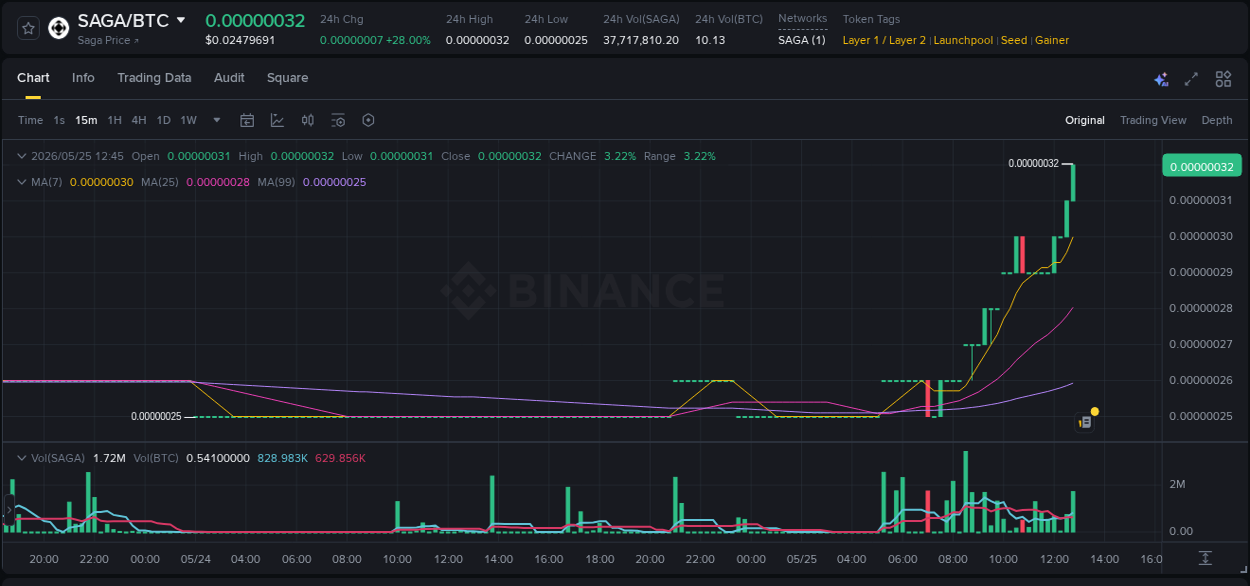Viewport: 1250px width, 586px height.
Task: Click the USD price $0.02479691
Action: point(240,40)
